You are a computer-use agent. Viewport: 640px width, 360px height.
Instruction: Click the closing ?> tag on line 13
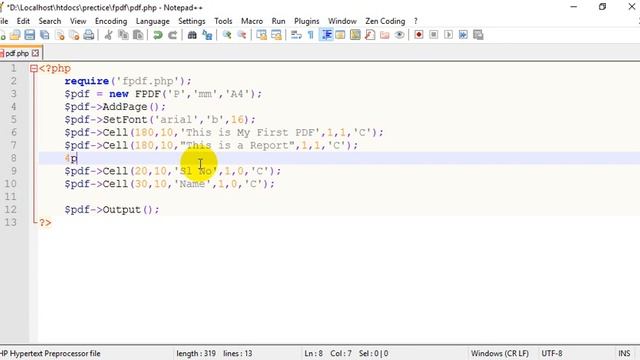(45, 223)
